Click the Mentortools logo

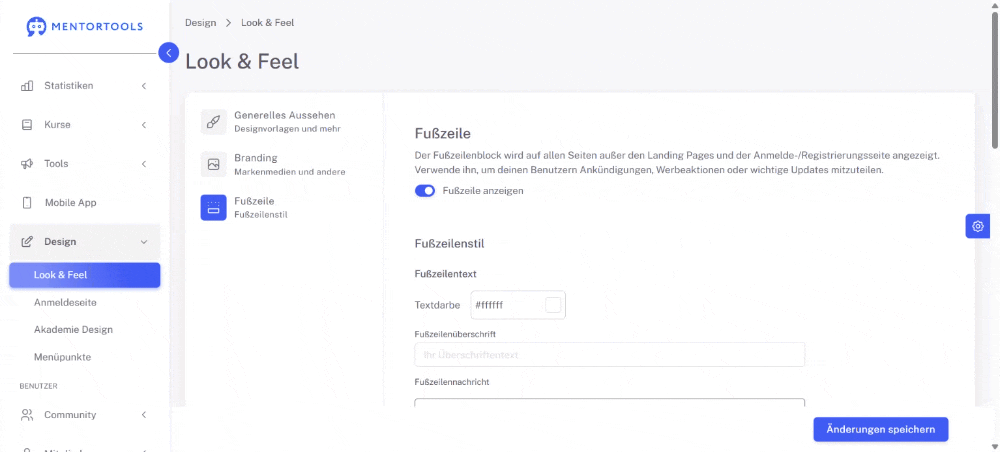85,26
